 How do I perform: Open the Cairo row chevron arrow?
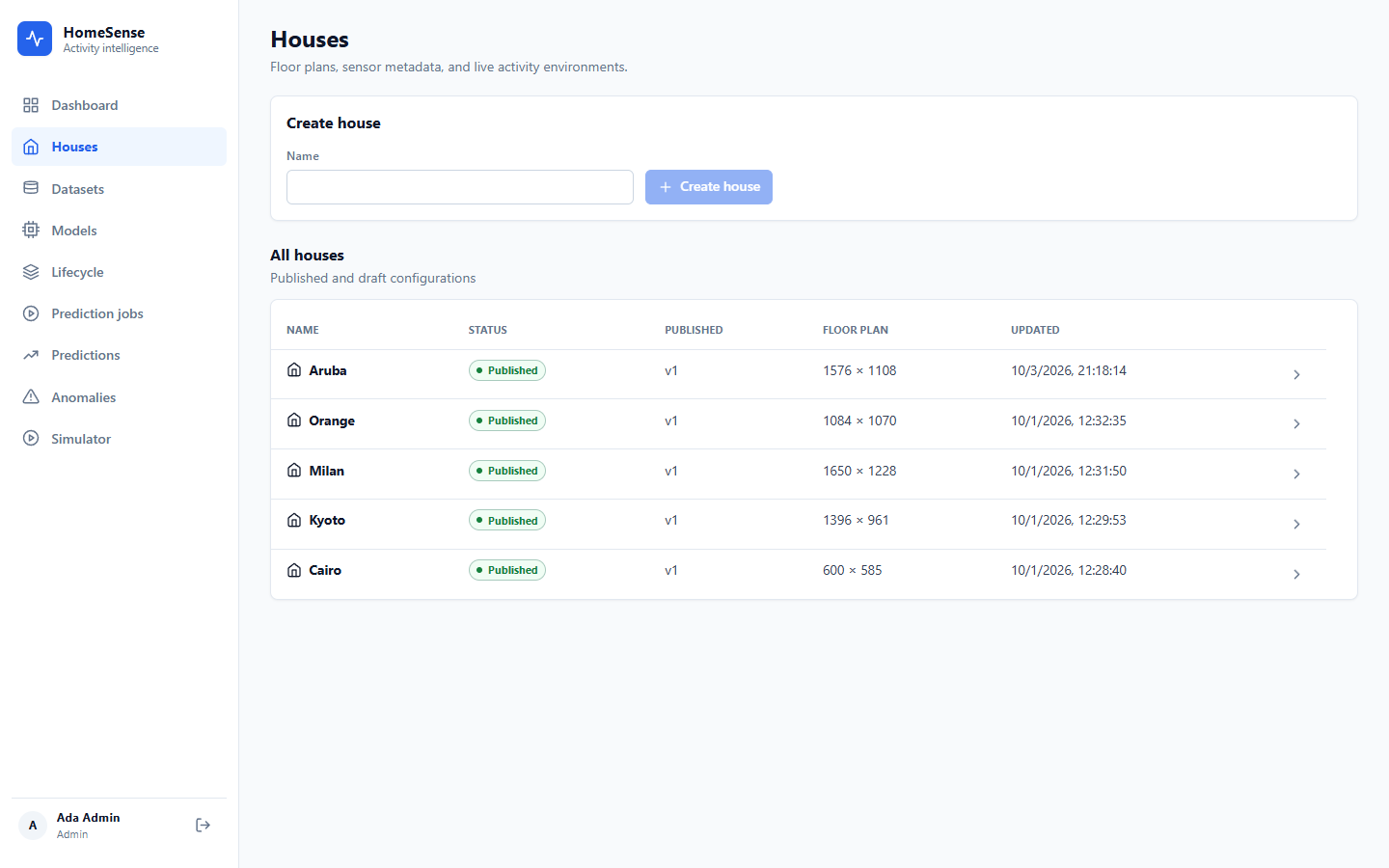point(1296,574)
